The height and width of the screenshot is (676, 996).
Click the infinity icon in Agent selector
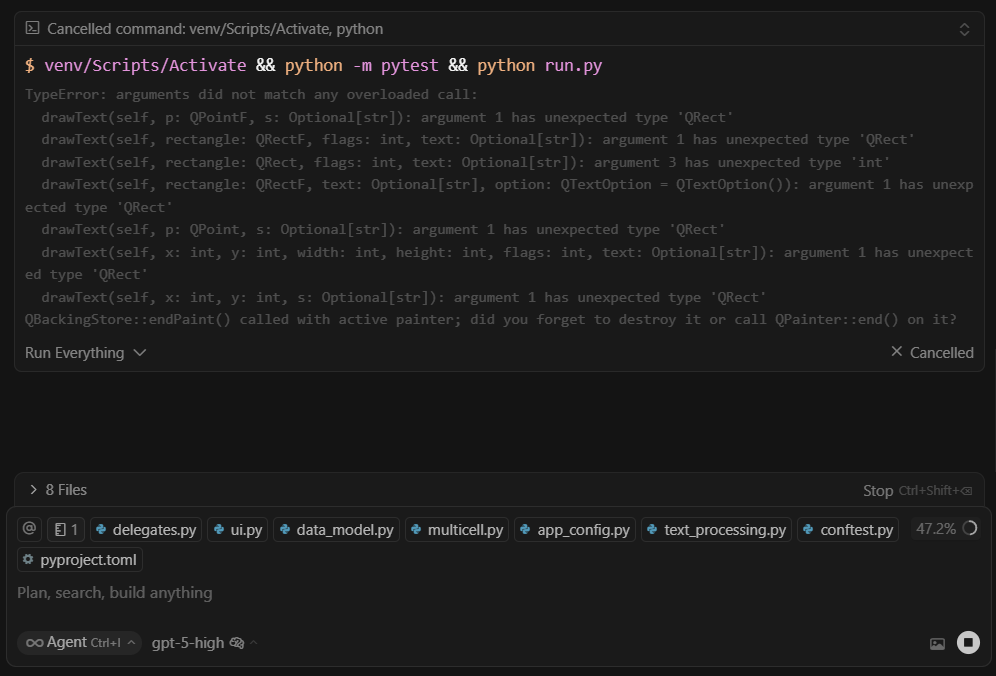(x=34, y=643)
